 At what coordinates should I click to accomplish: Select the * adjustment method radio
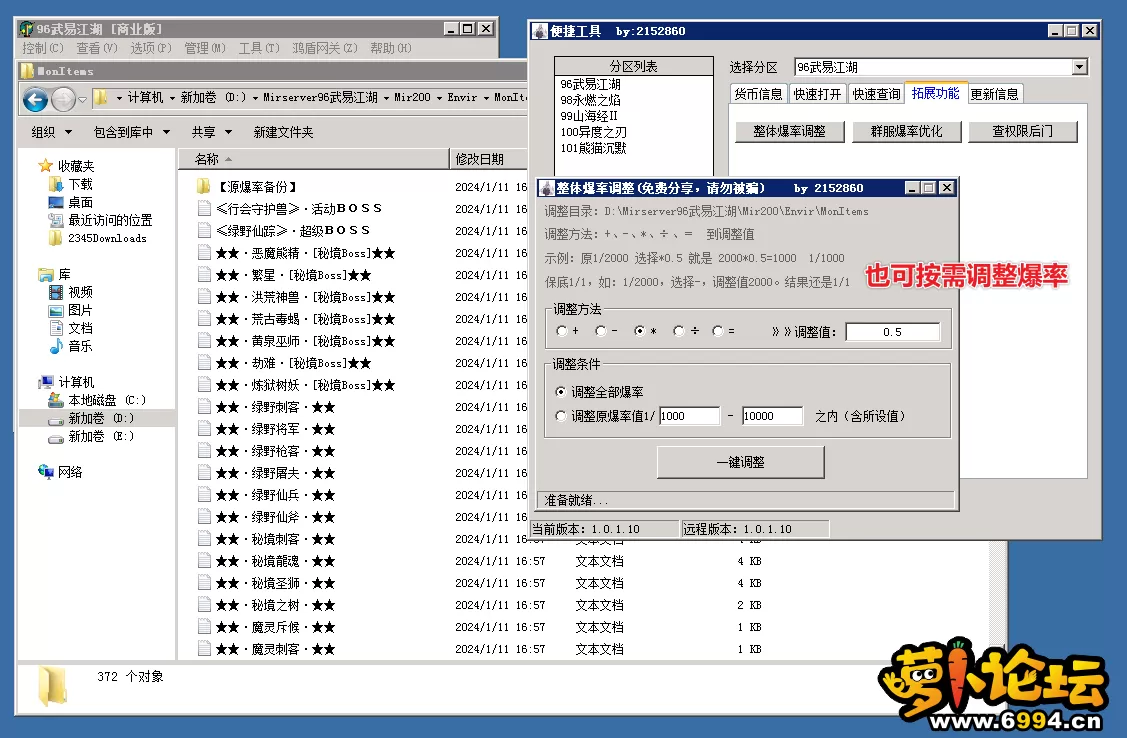[x=639, y=331]
